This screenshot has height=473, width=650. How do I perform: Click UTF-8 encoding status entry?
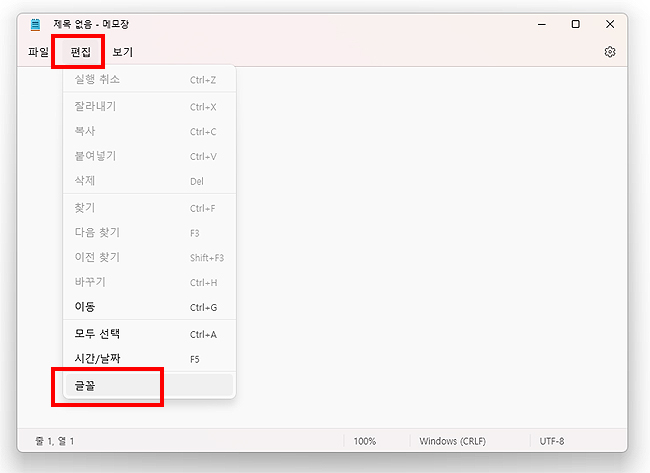tap(551, 441)
